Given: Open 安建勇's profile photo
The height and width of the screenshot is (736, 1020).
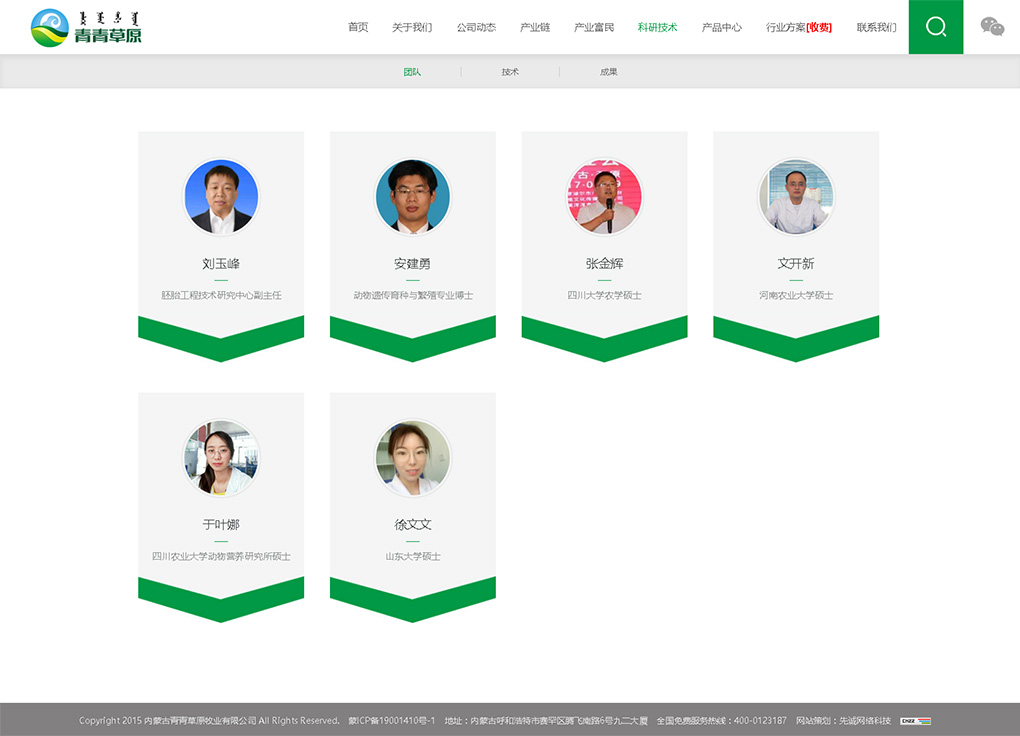Looking at the screenshot, I should click(412, 197).
